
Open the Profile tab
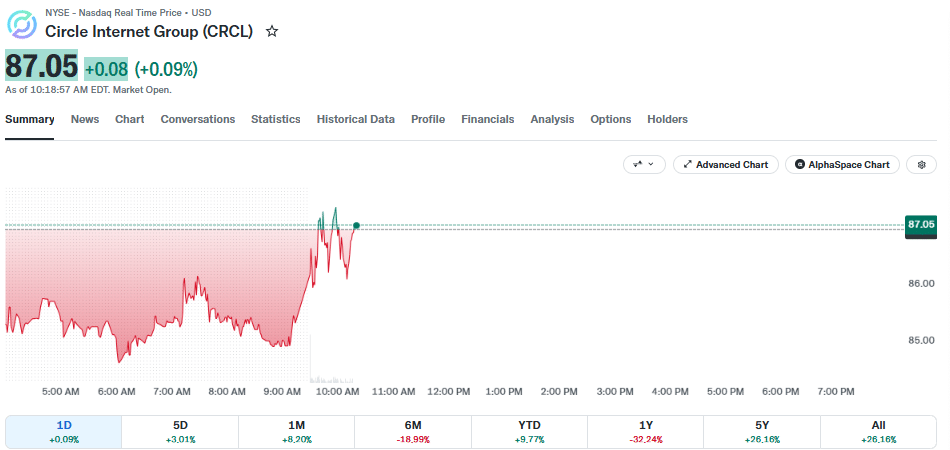(428, 119)
